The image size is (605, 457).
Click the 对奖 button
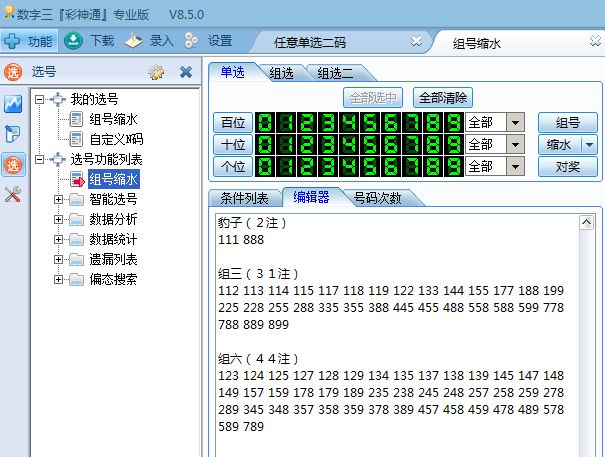[567, 166]
